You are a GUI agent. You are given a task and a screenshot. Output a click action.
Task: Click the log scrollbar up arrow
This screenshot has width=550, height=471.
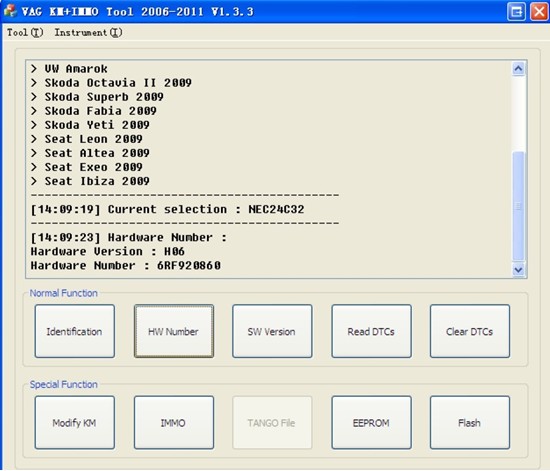(x=518, y=68)
